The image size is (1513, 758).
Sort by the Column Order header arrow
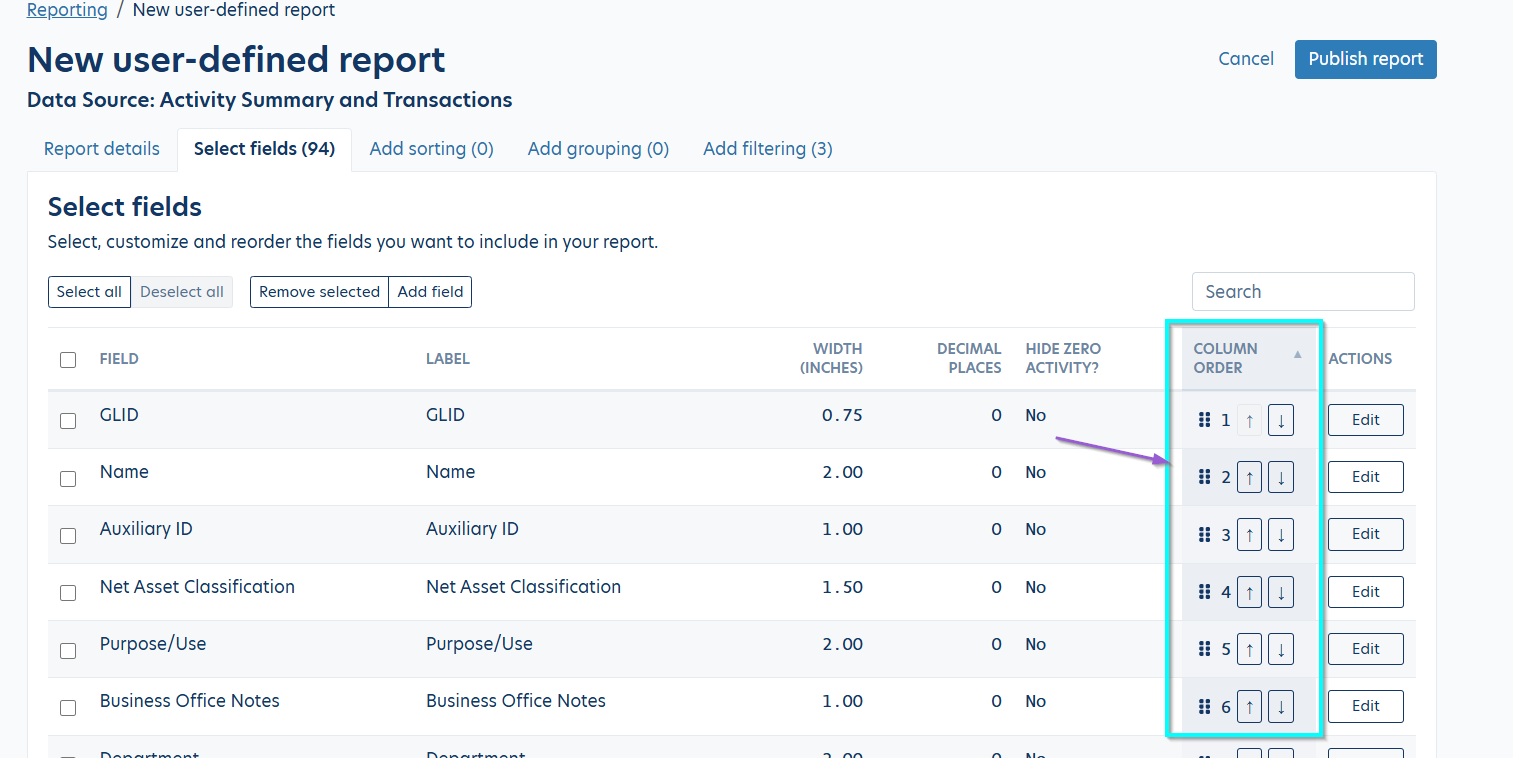[1297, 355]
